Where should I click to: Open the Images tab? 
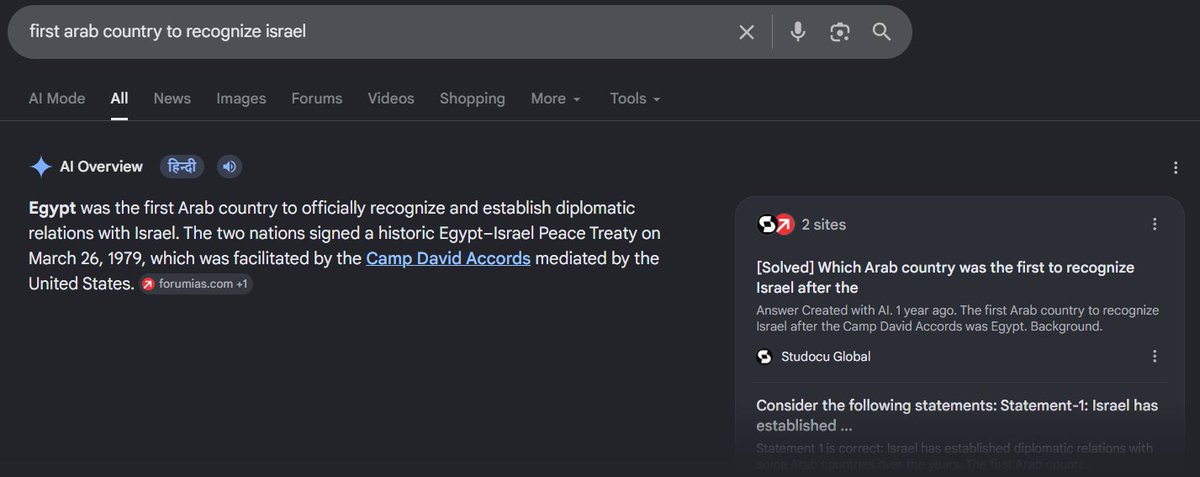(241, 98)
